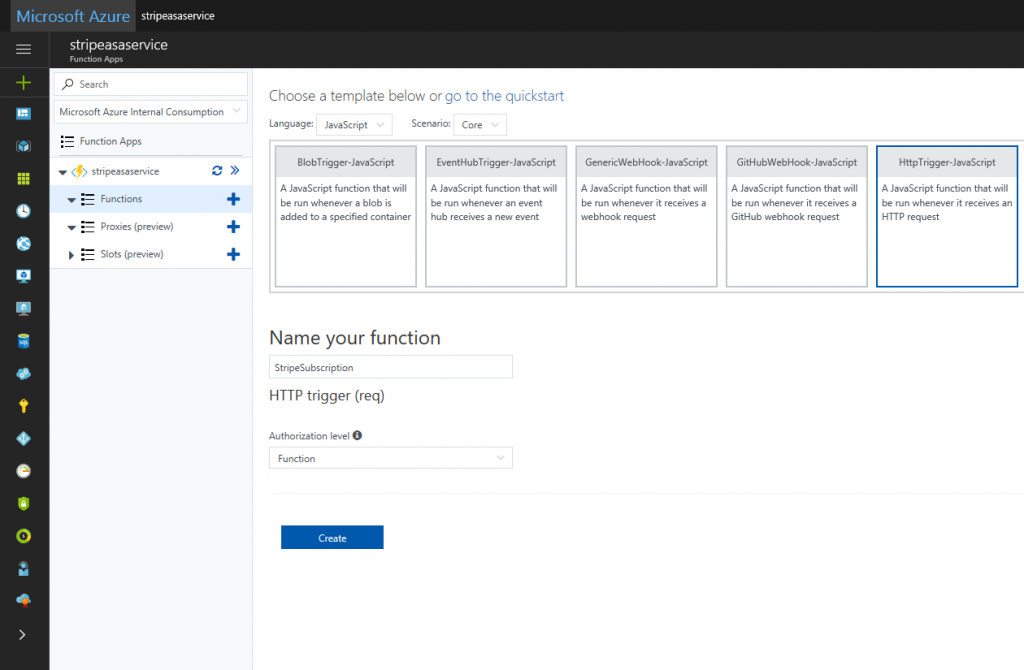Open the SQL databases sidebar icon
The image size is (1024, 670).
coord(24,341)
